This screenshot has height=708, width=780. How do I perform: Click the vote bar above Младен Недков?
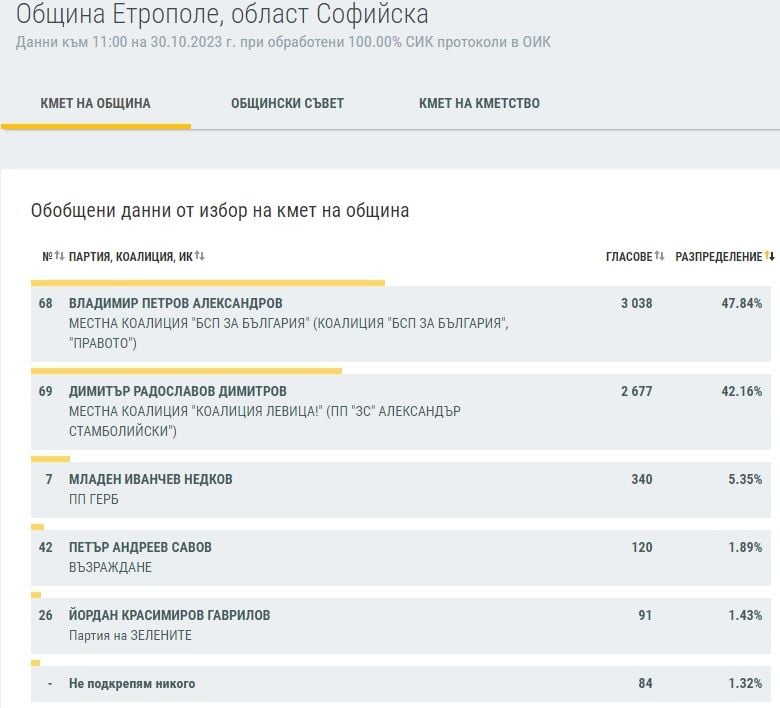pos(50,459)
